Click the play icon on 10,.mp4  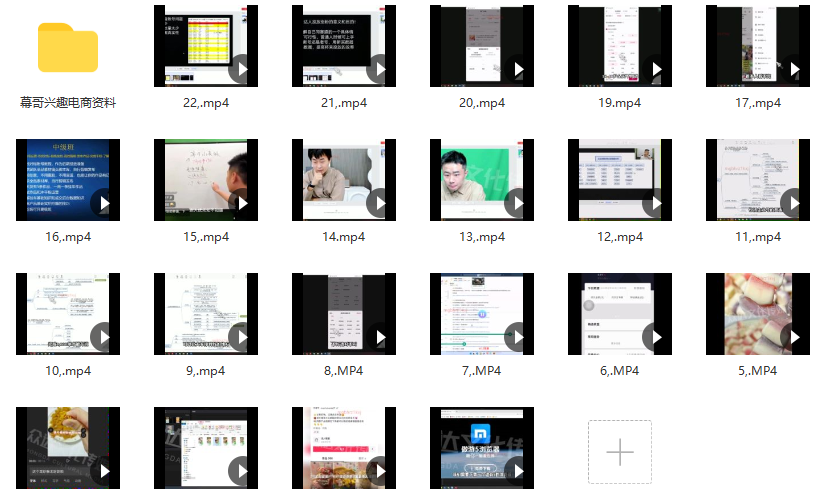[102, 337]
